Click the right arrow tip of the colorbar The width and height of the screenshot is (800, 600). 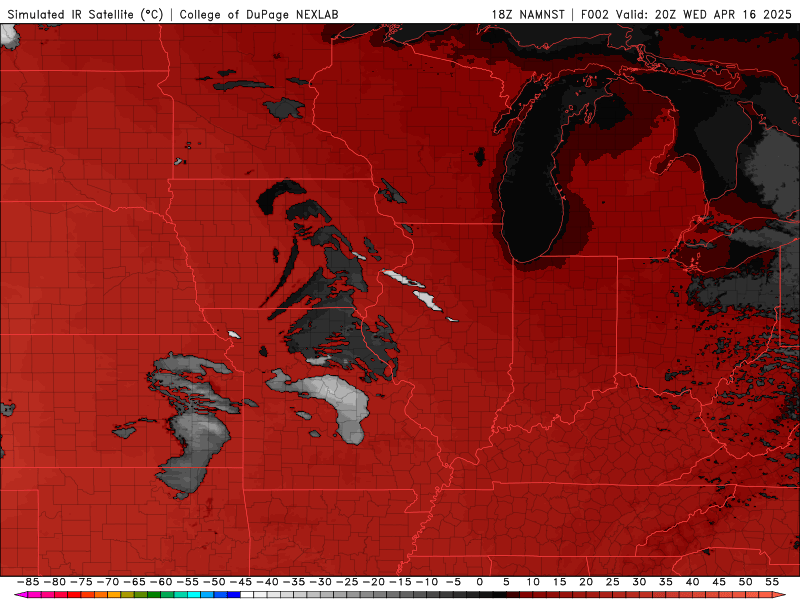(x=781, y=595)
